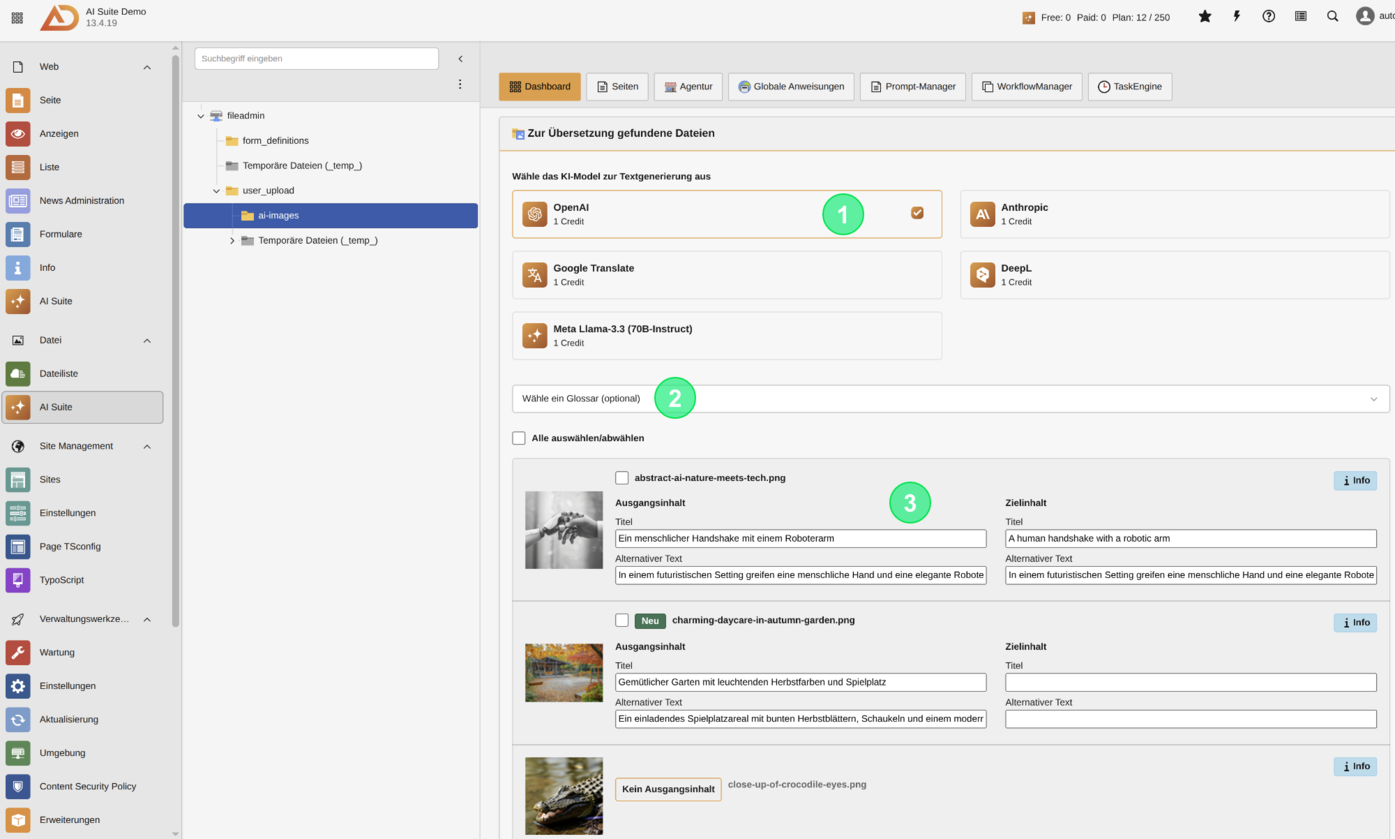The height and width of the screenshot is (839, 1395).
Task: Open the bookmarks star icon
Action: (1205, 17)
